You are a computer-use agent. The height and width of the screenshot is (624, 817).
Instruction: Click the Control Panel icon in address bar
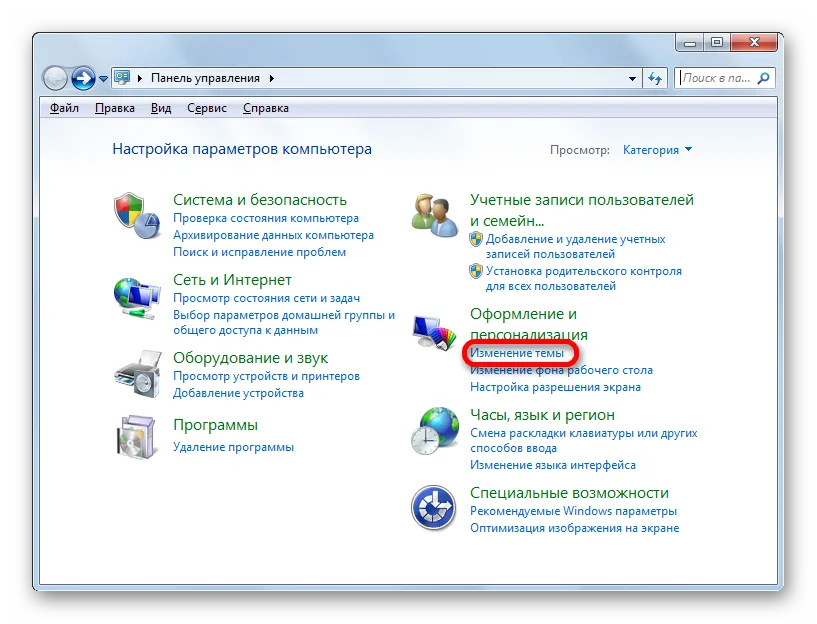coord(122,78)
